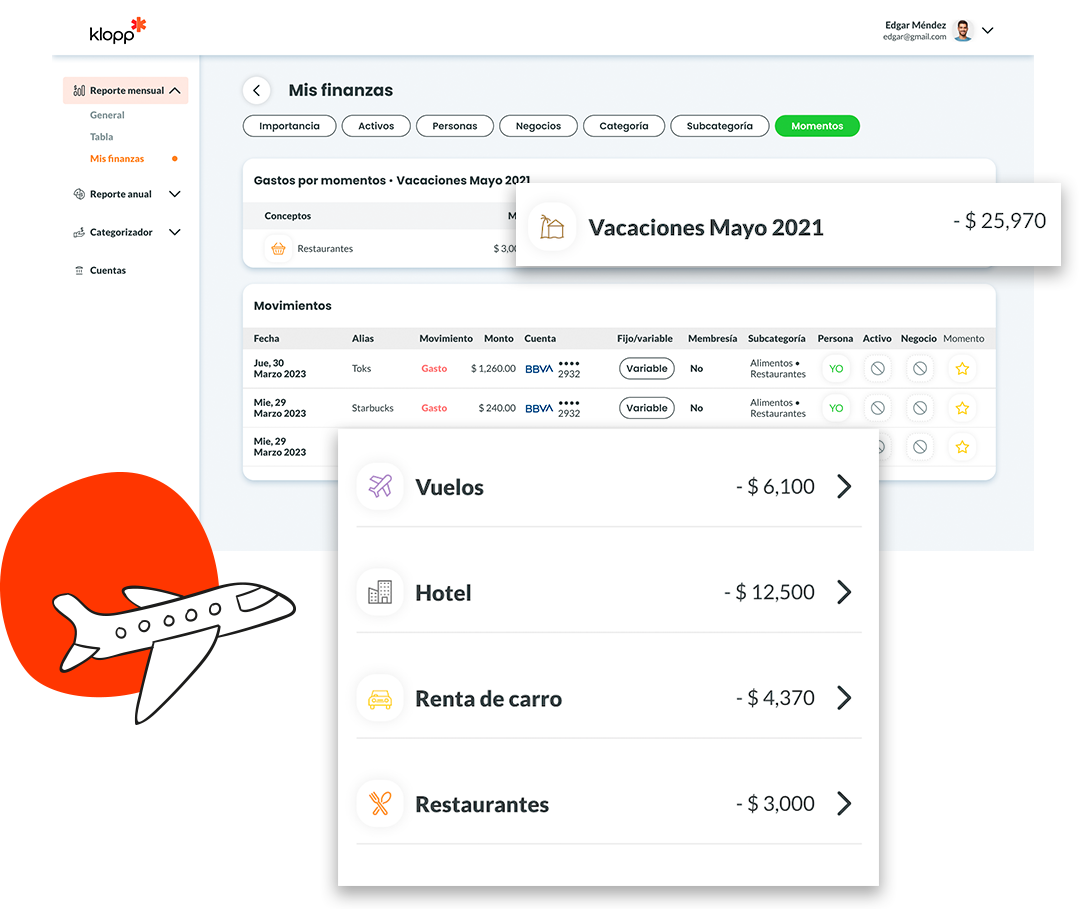Toggle Activo indicator on the Toks row
Image resolution: width=1086 pixels, height=909 pixels.
click(877, 369)
